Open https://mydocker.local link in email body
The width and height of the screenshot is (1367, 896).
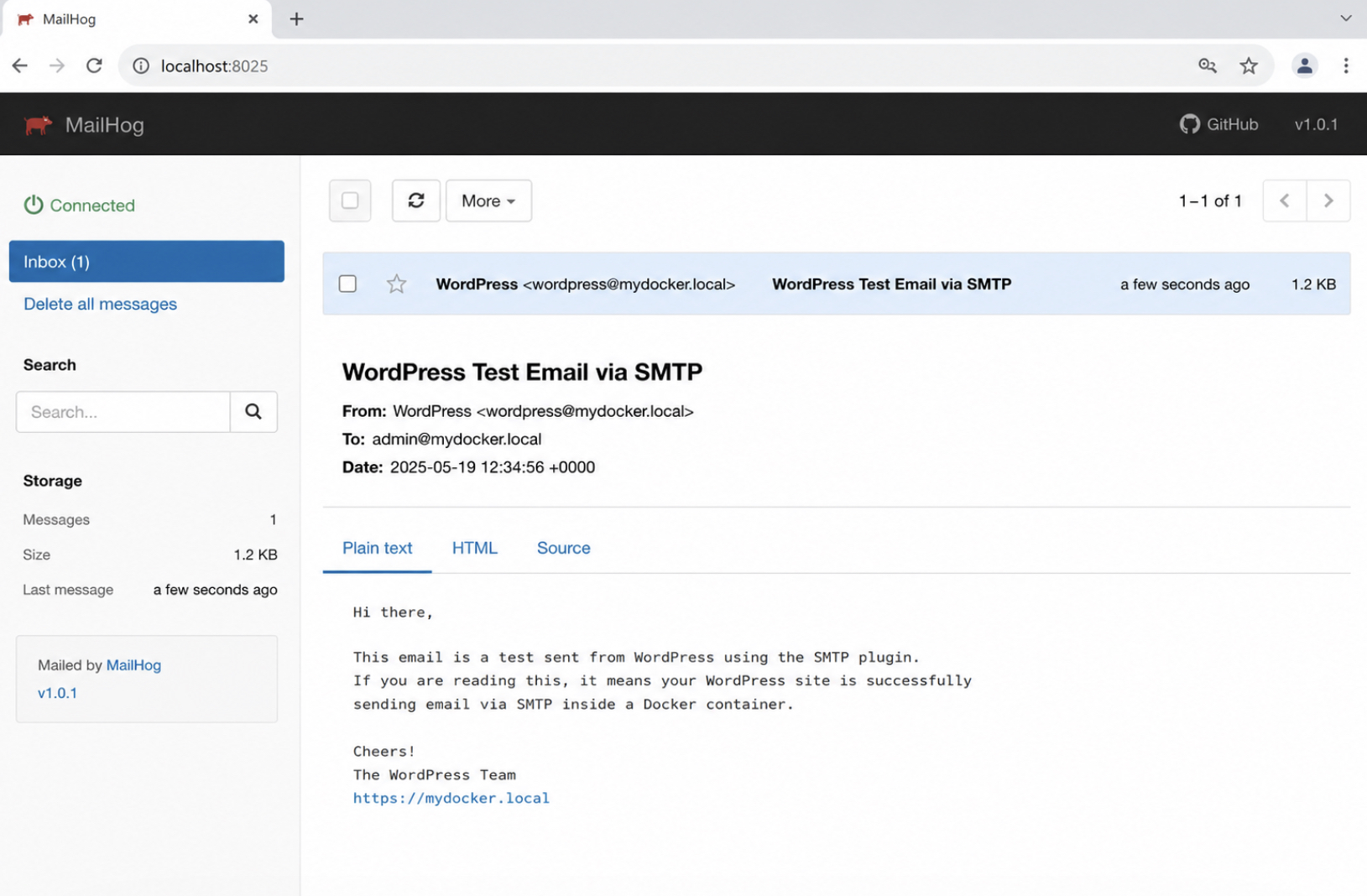point(451,798)
